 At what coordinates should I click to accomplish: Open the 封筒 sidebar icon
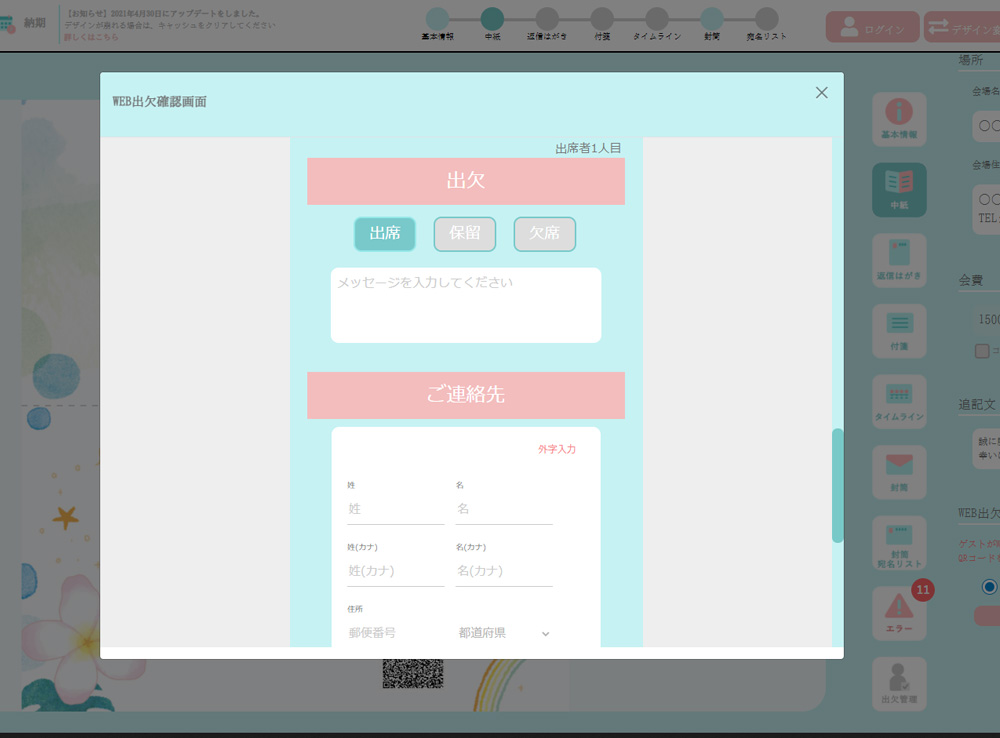click(899, 472)
